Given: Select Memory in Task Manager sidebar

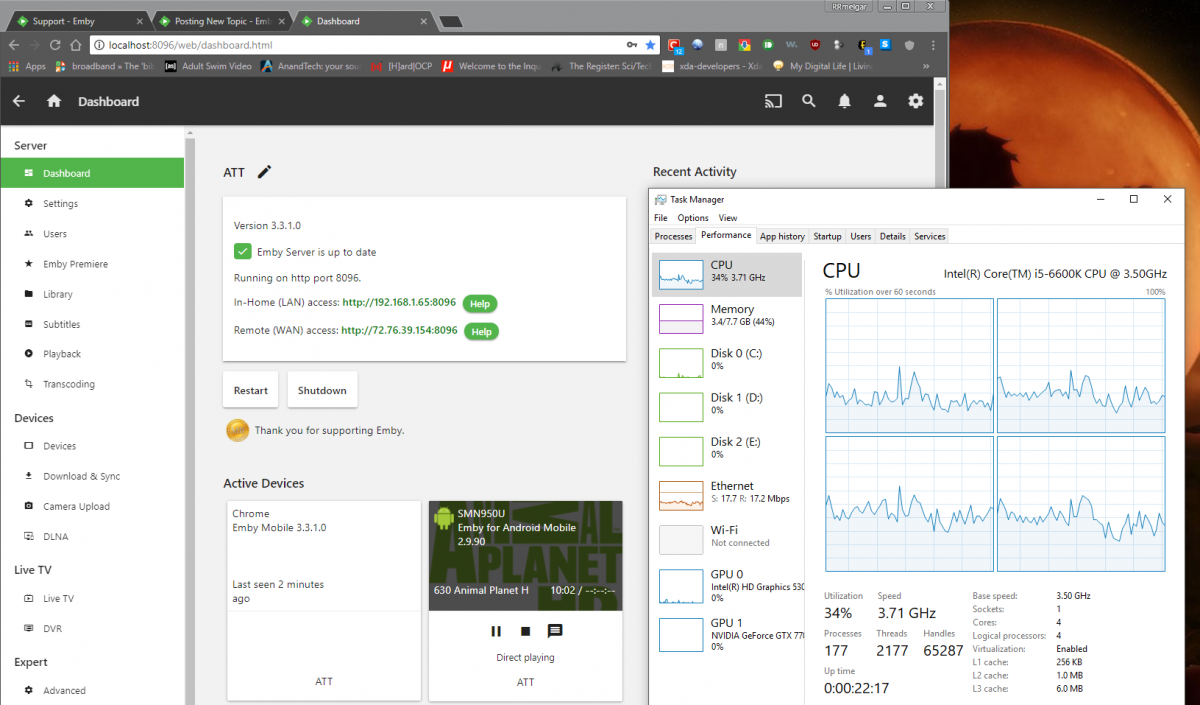Looking at the screenshot, I should point(727,316).
